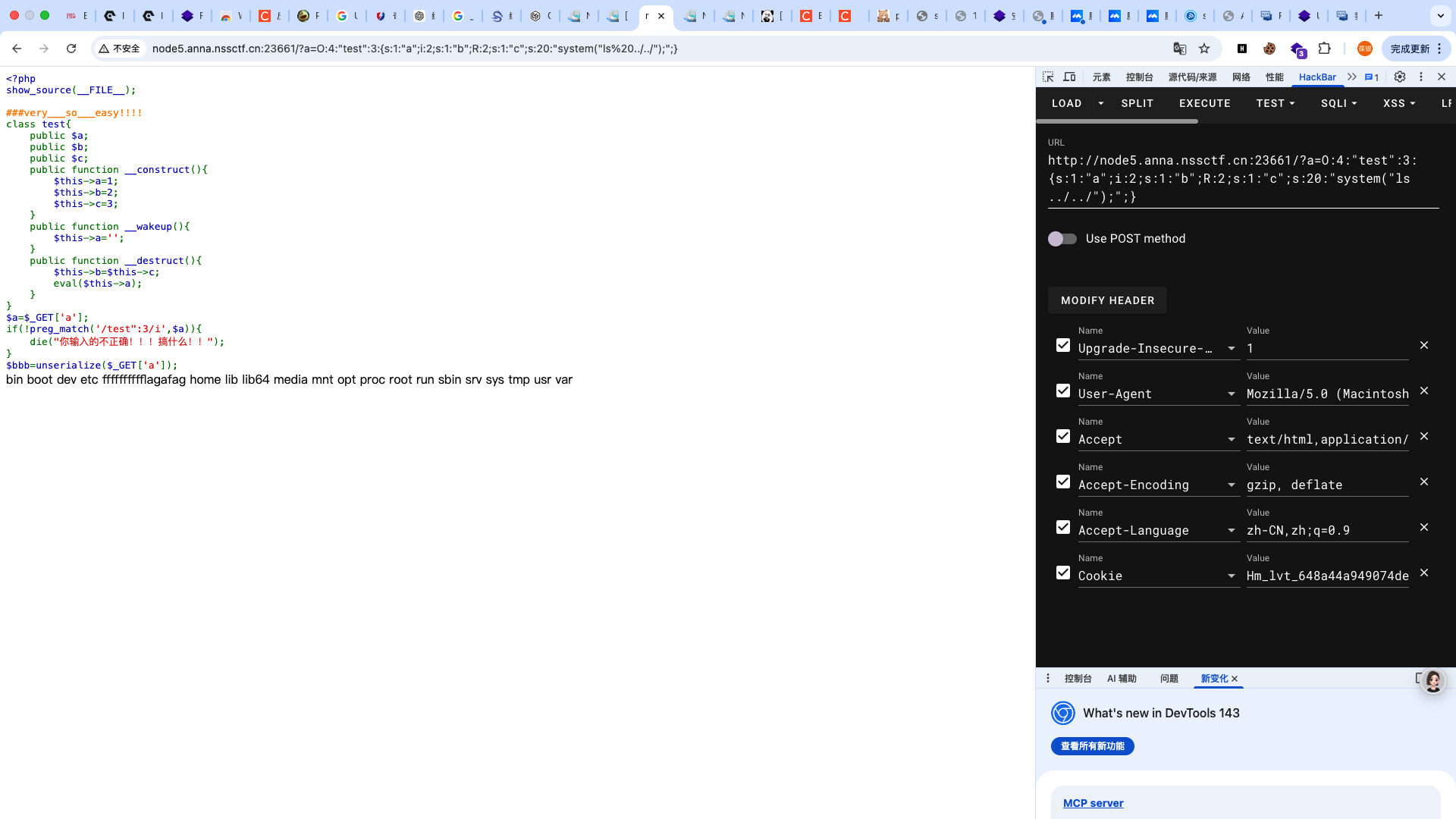
Task: Switch to the 网络 DevTools tab
Action: (1241, 77)
